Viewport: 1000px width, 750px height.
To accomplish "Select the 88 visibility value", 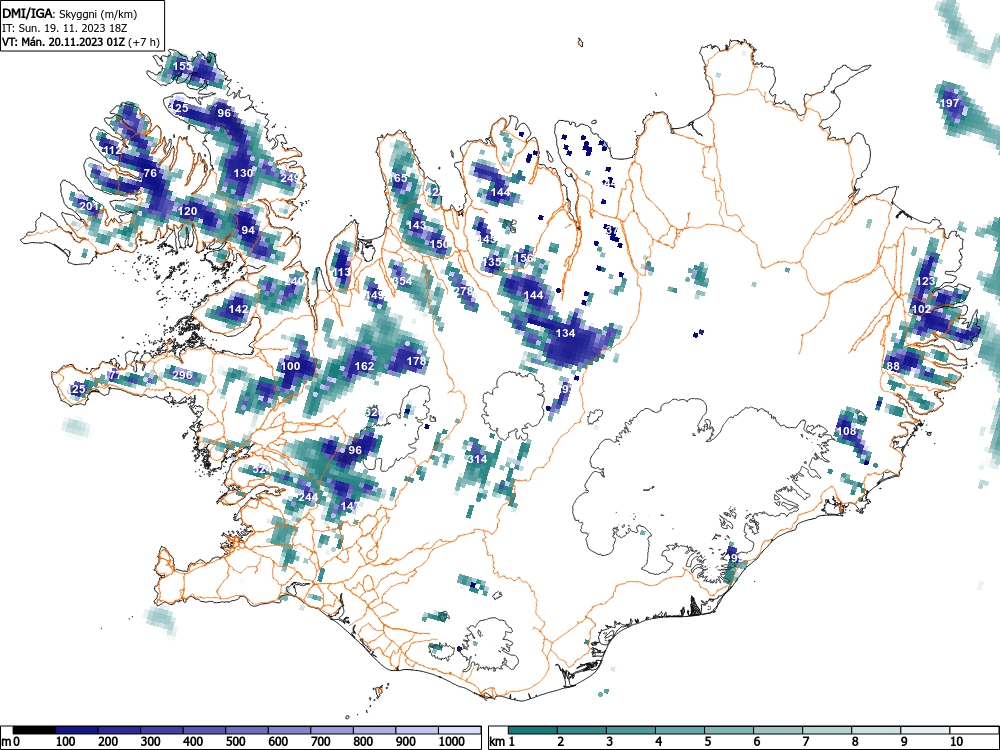I will click(893, 365).
